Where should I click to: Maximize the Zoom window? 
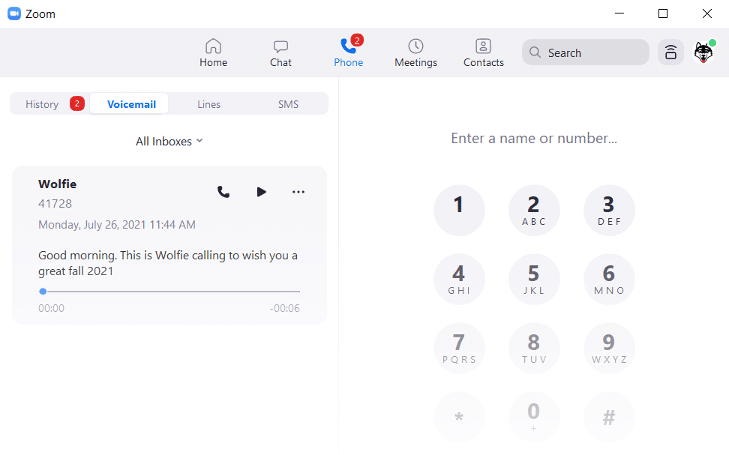[x=663, y=13]
